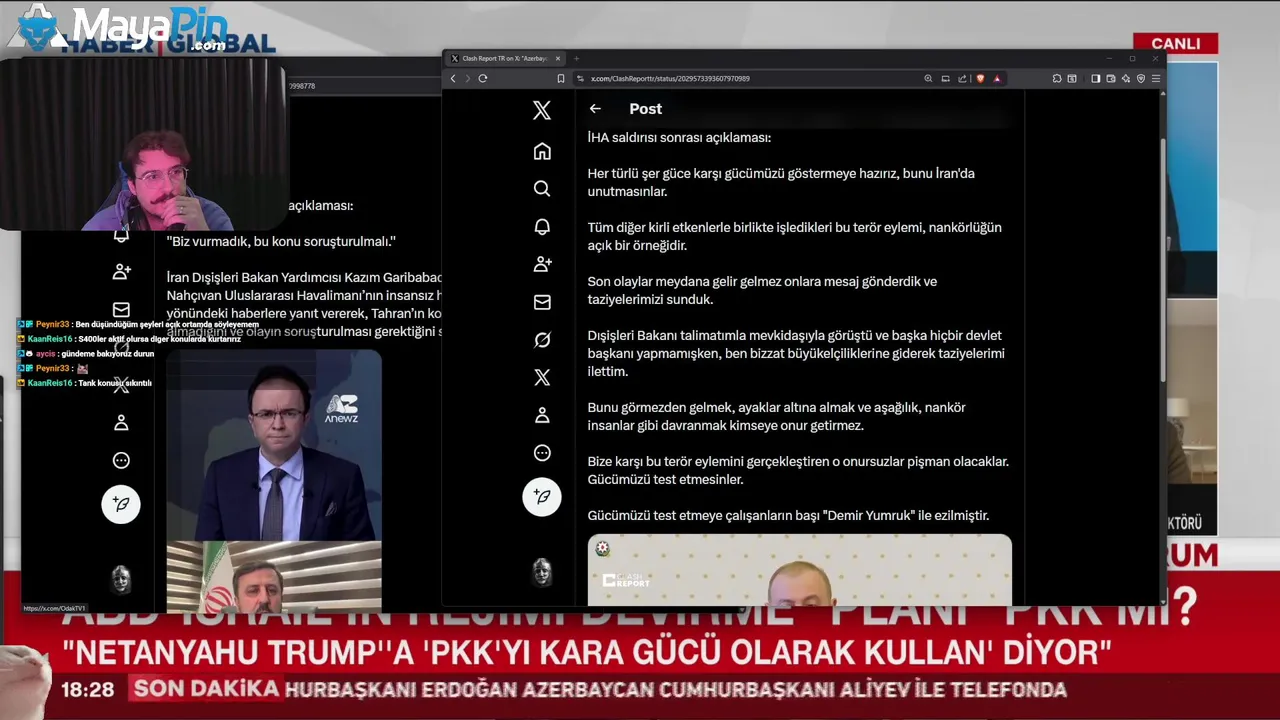Click the paragraph starting 'Son olaylar meydana gelir'
Image resolution: width=1280 pixels, height=720 pixels.
[x=762, y=290]
